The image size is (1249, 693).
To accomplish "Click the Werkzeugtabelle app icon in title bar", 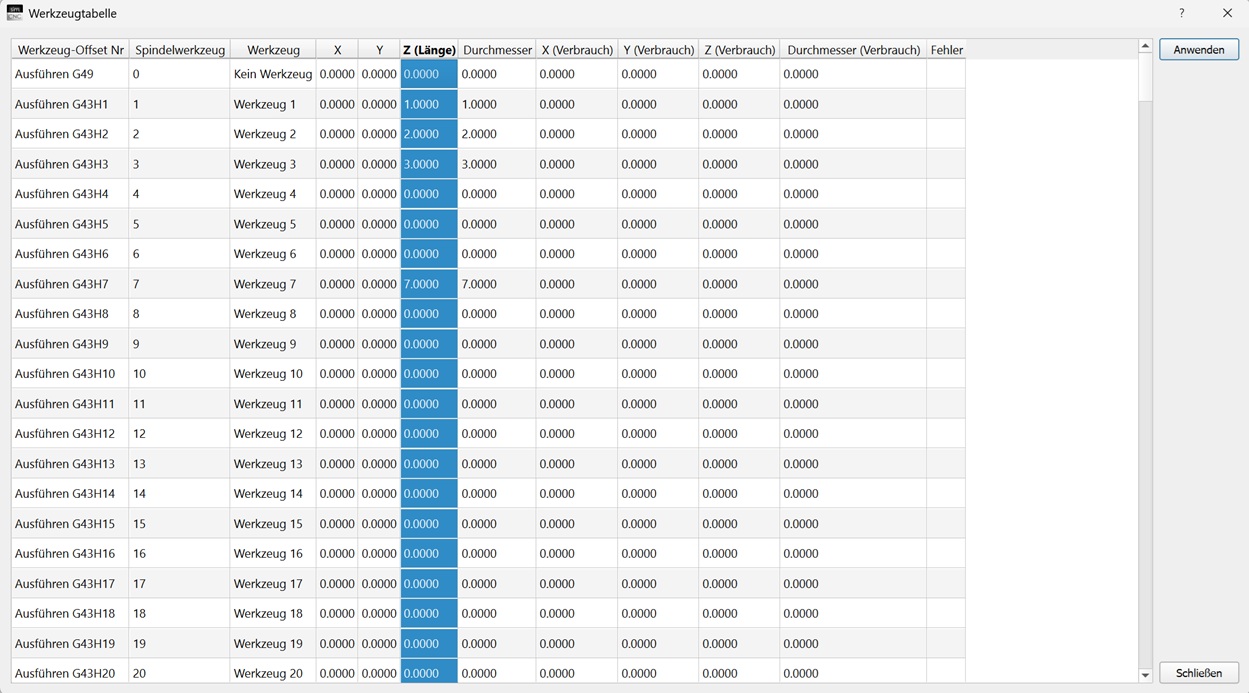I will pos(14,13).
